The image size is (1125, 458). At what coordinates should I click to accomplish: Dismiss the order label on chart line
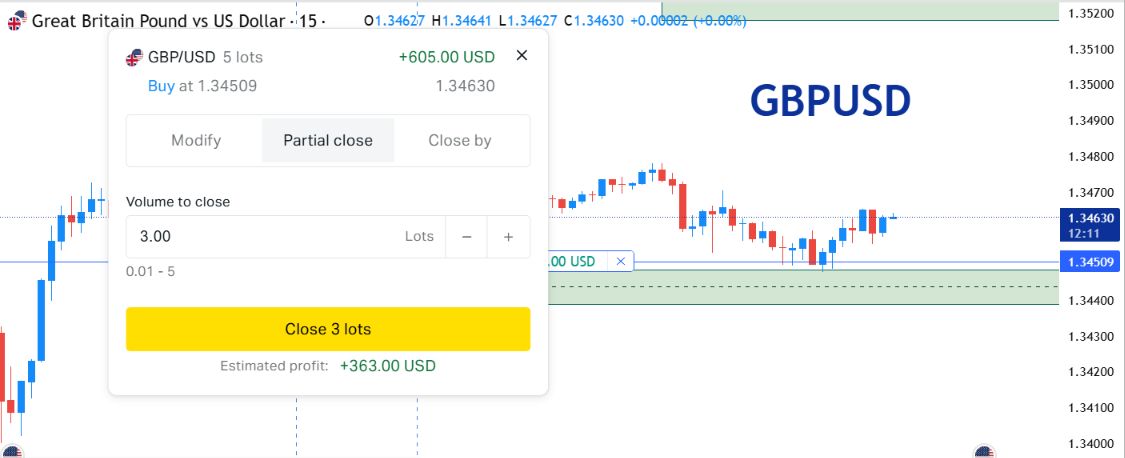pyautogui.click(x=621, y=261)
